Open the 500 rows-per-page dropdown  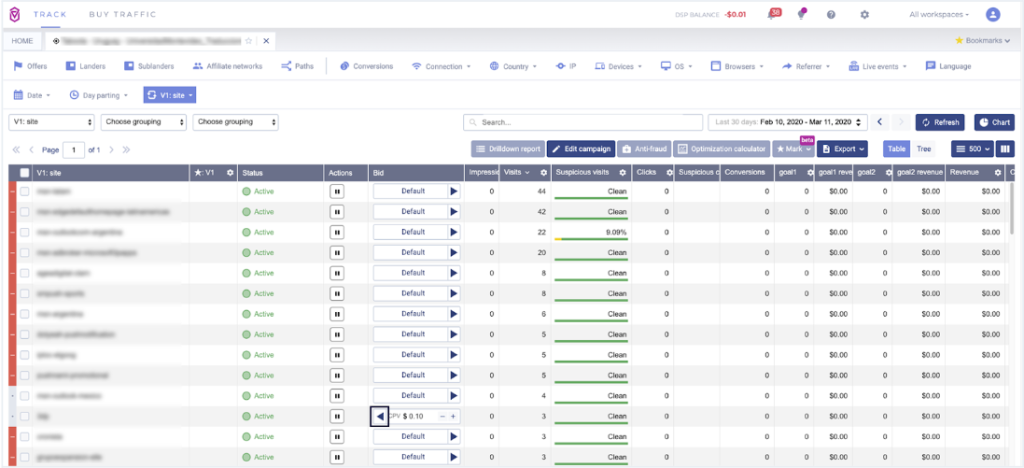click(972, 149)
